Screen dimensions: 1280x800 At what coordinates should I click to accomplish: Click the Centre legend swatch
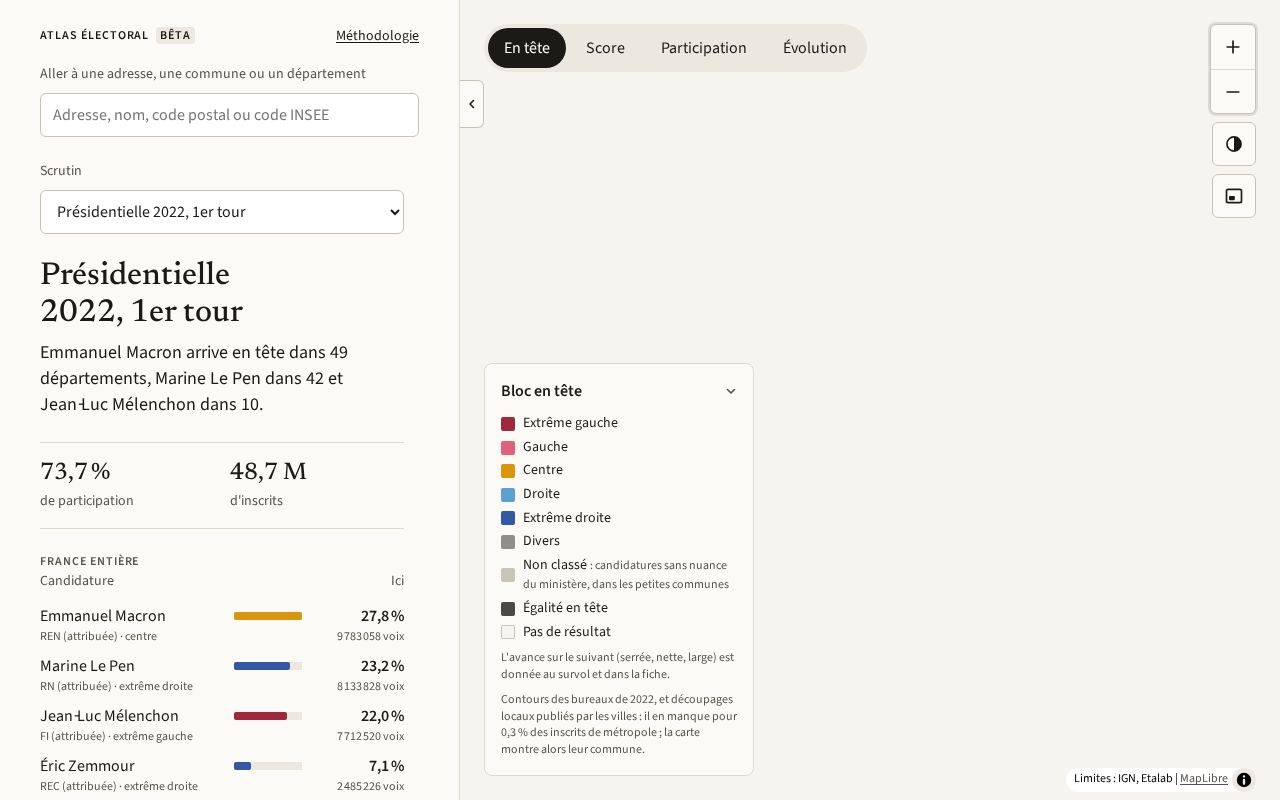point(508,471)
